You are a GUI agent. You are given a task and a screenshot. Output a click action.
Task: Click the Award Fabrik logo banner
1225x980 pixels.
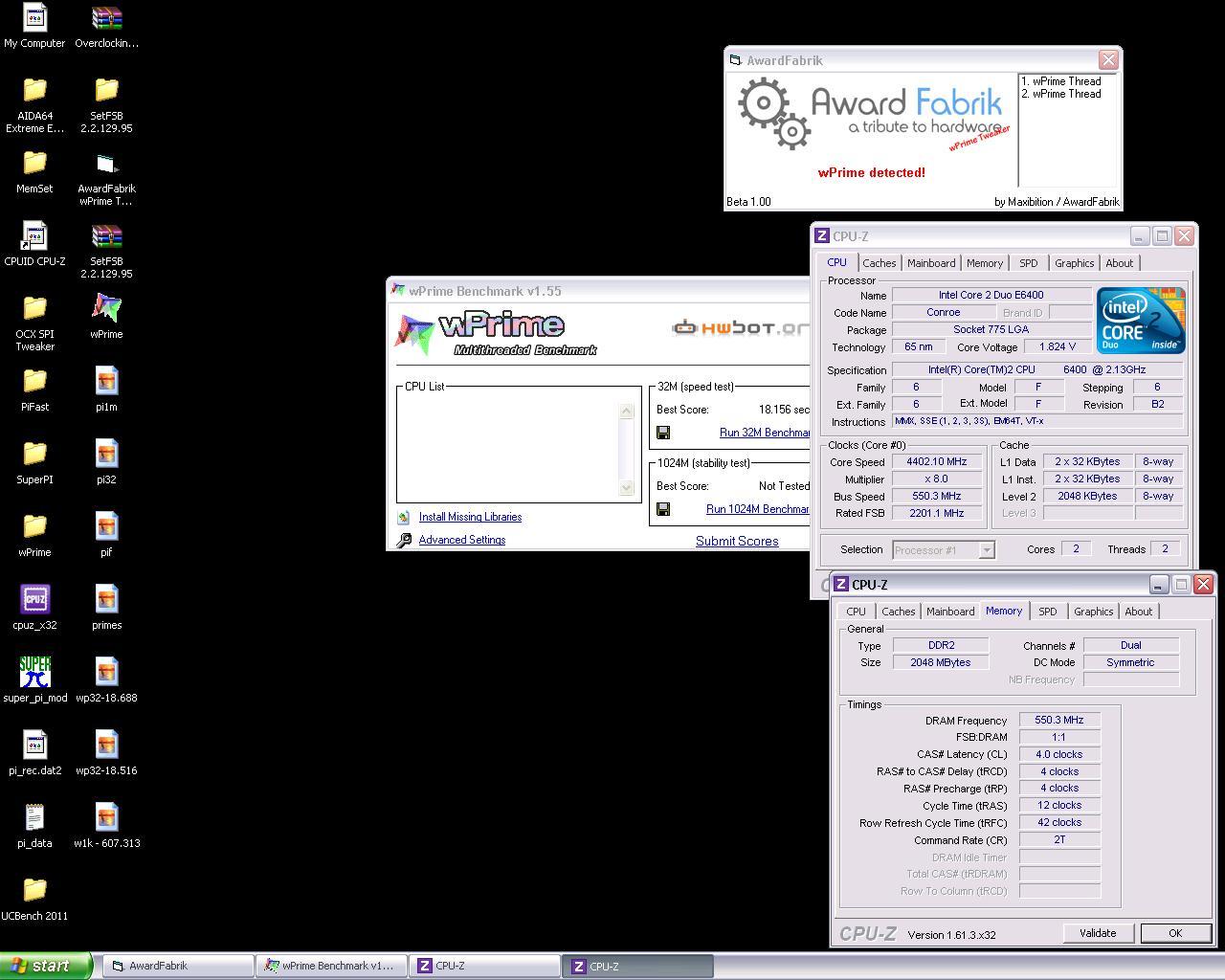pyautogui.click(x=872, y=114)
